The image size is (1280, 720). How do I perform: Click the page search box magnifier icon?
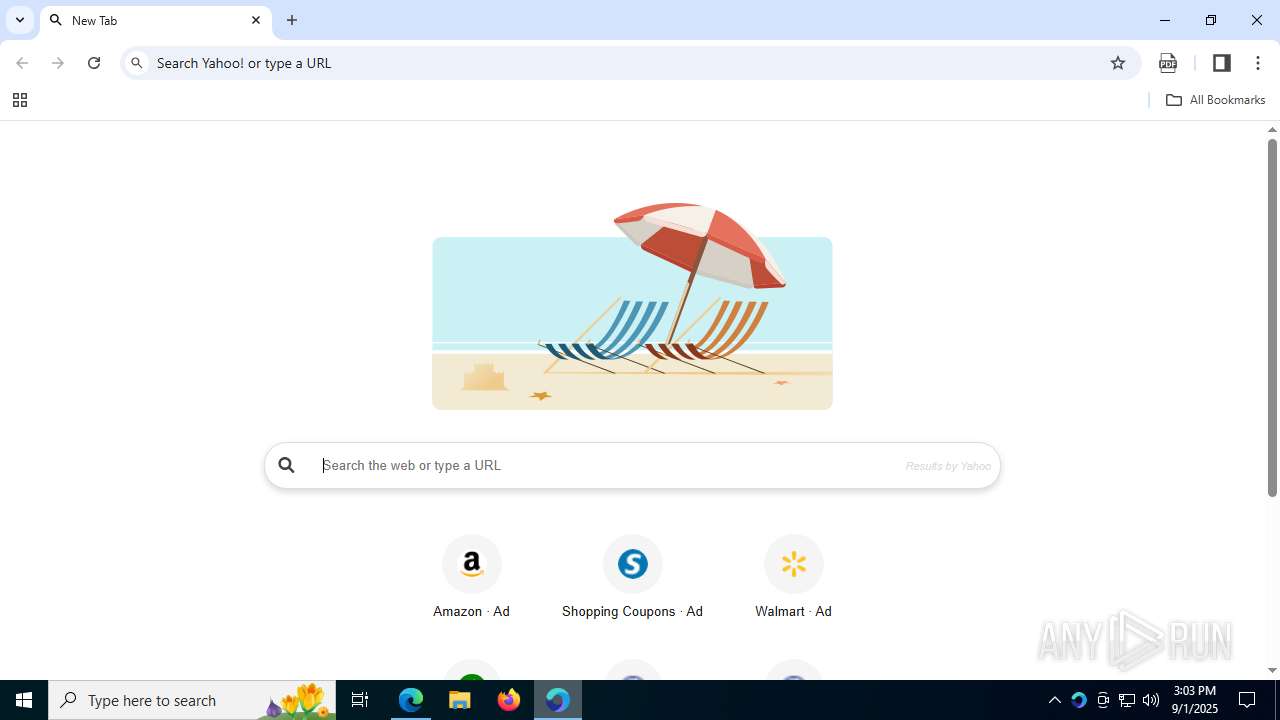pyautogui.click(x=287, y=465)
